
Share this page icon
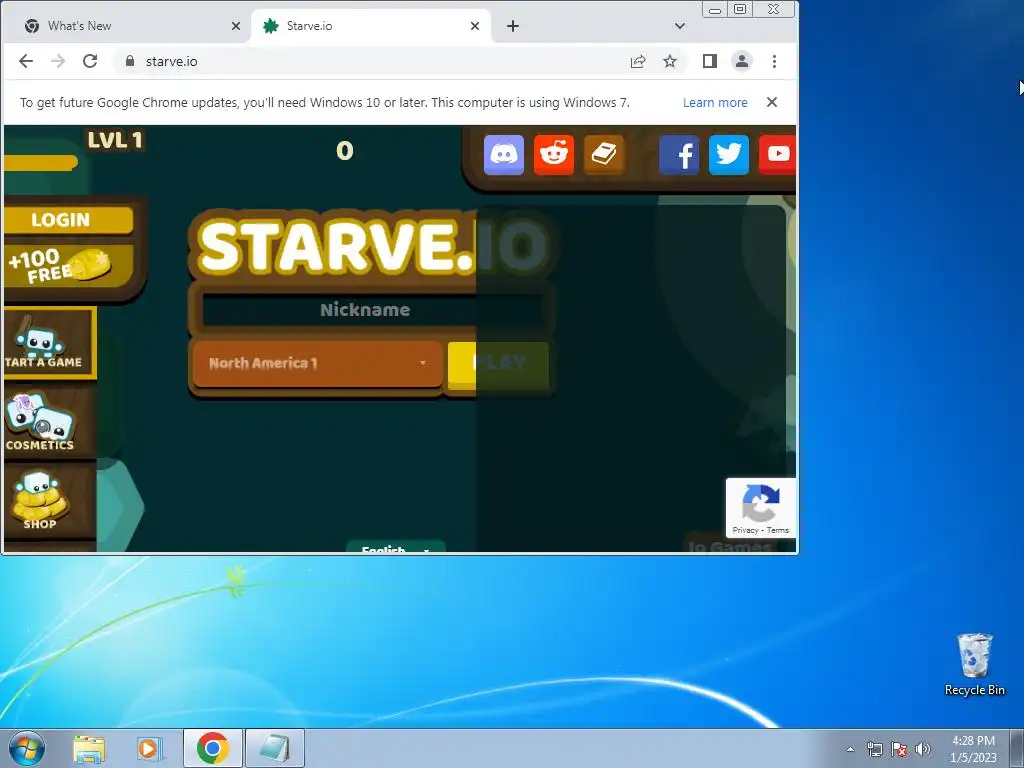point(638,61)
